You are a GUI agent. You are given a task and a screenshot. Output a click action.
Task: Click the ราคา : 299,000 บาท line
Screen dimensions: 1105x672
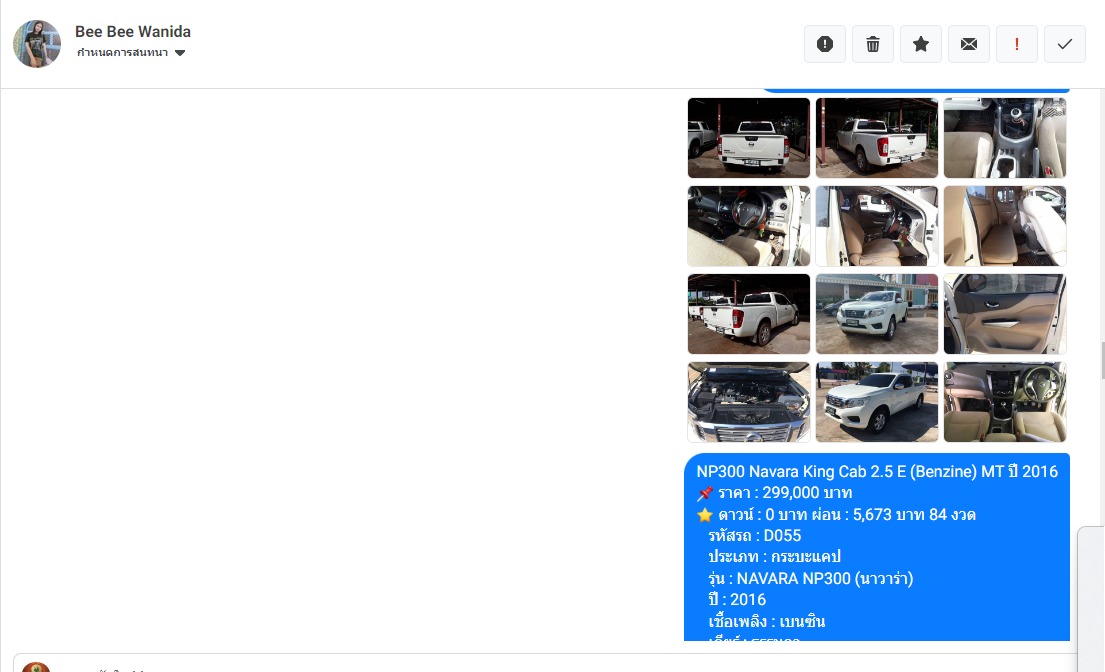pyautogui.click(x=774, y=492)
